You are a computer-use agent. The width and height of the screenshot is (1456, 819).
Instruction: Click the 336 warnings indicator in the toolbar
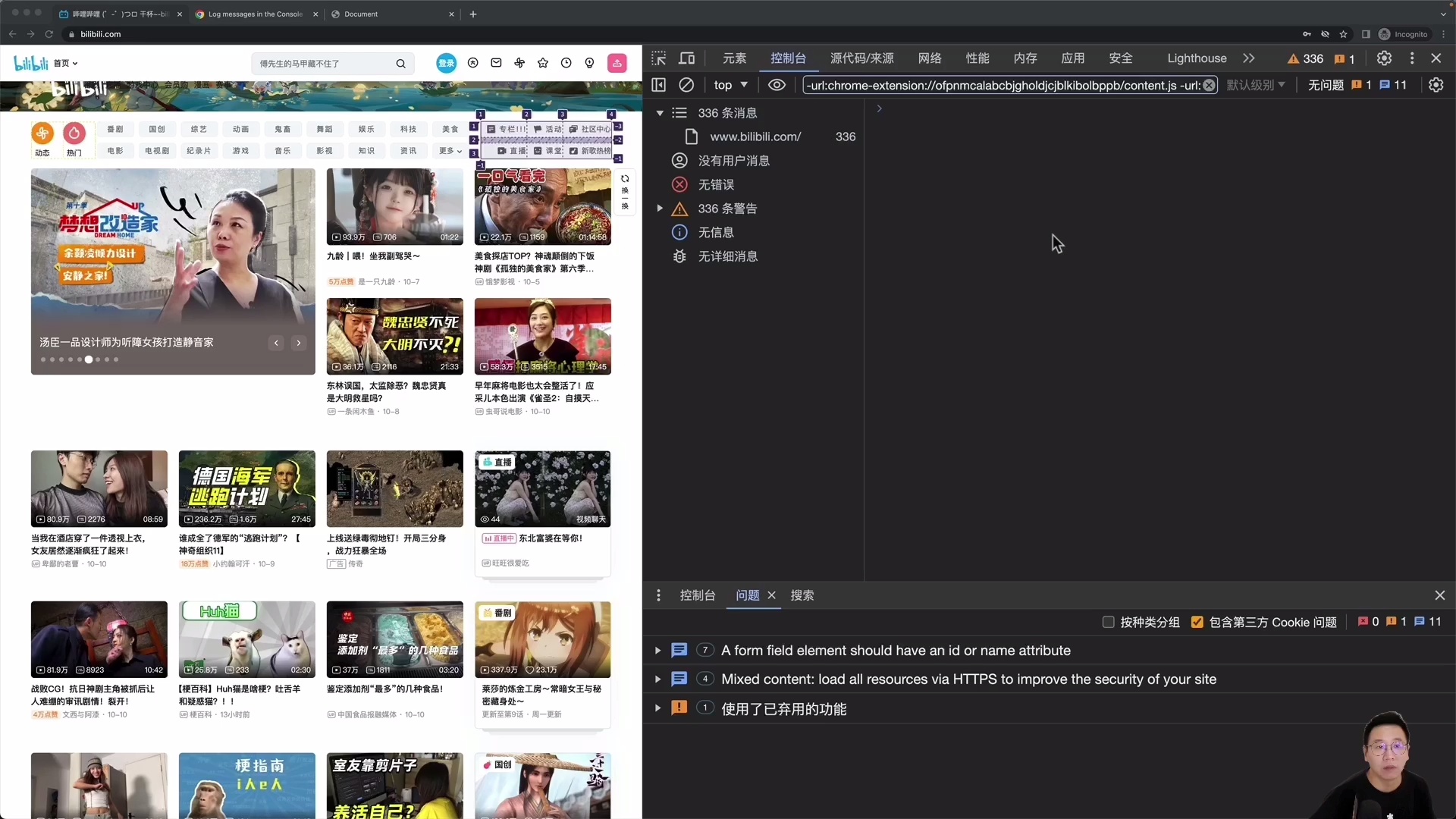tap(1306, 58)
